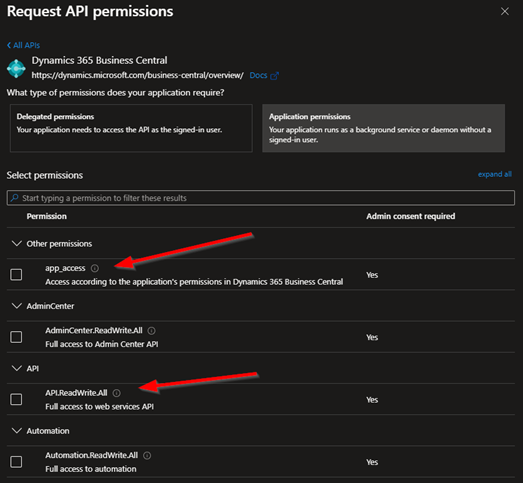Click the external link icon next to Docs

pyautogui.click(x=274, y=76)
